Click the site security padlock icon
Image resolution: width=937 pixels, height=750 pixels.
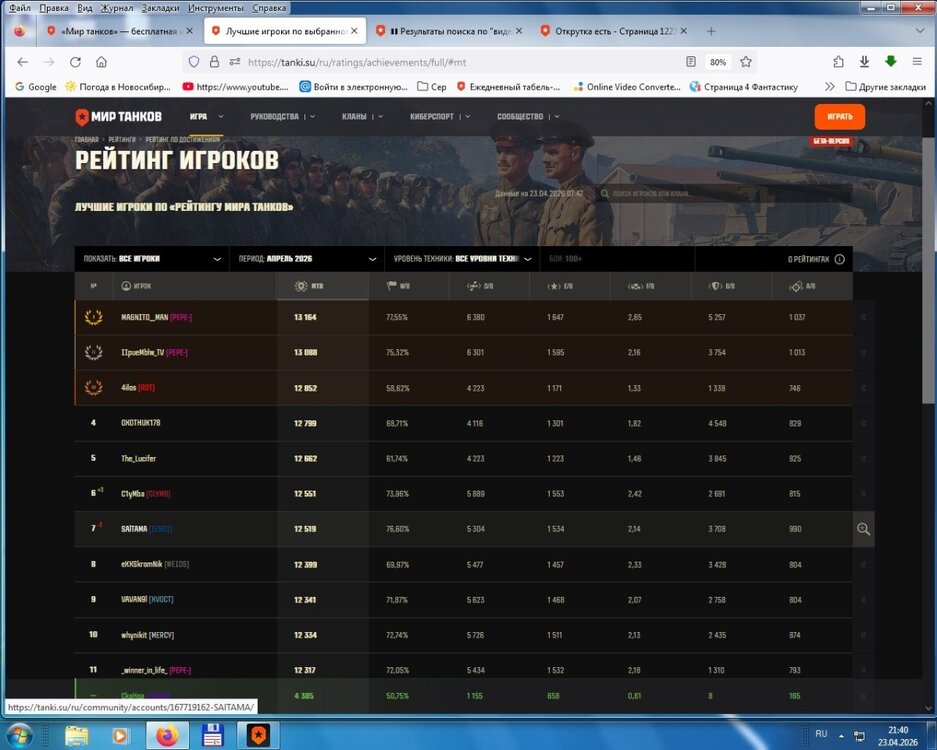pos(214,62)
